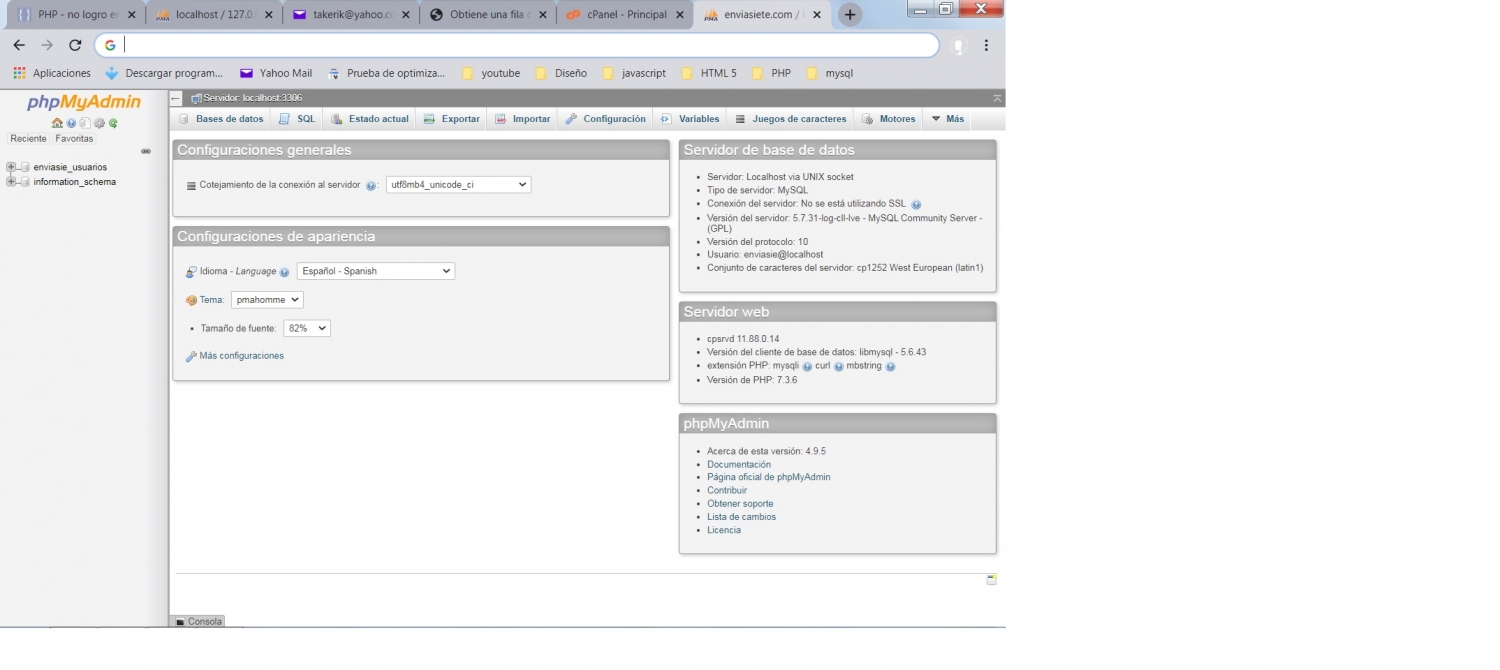Open the Bases de datos tab
This screenshot has height=670, width=1500.
point(221,119)
